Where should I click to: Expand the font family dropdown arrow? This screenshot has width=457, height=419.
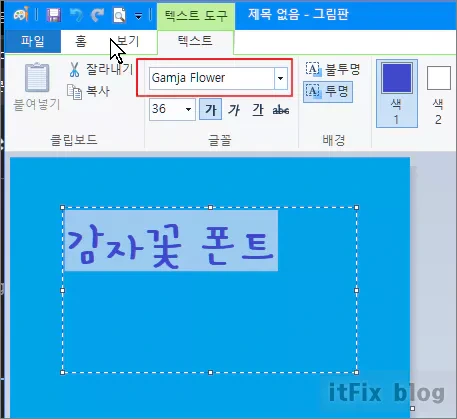coord(281,78)
